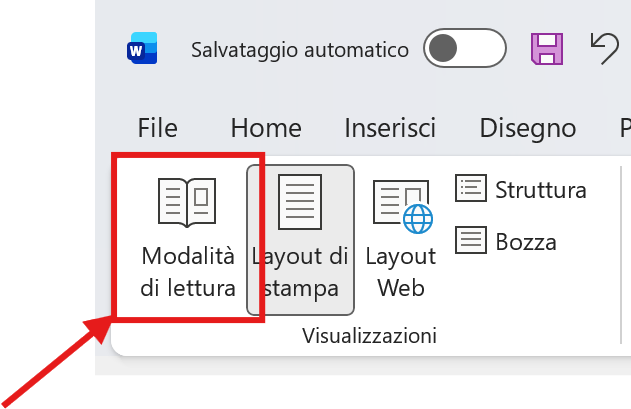This screenshot has height=409, width=631.
Task: Open the Inserisci ribbon tab
Action: point(390,128)
